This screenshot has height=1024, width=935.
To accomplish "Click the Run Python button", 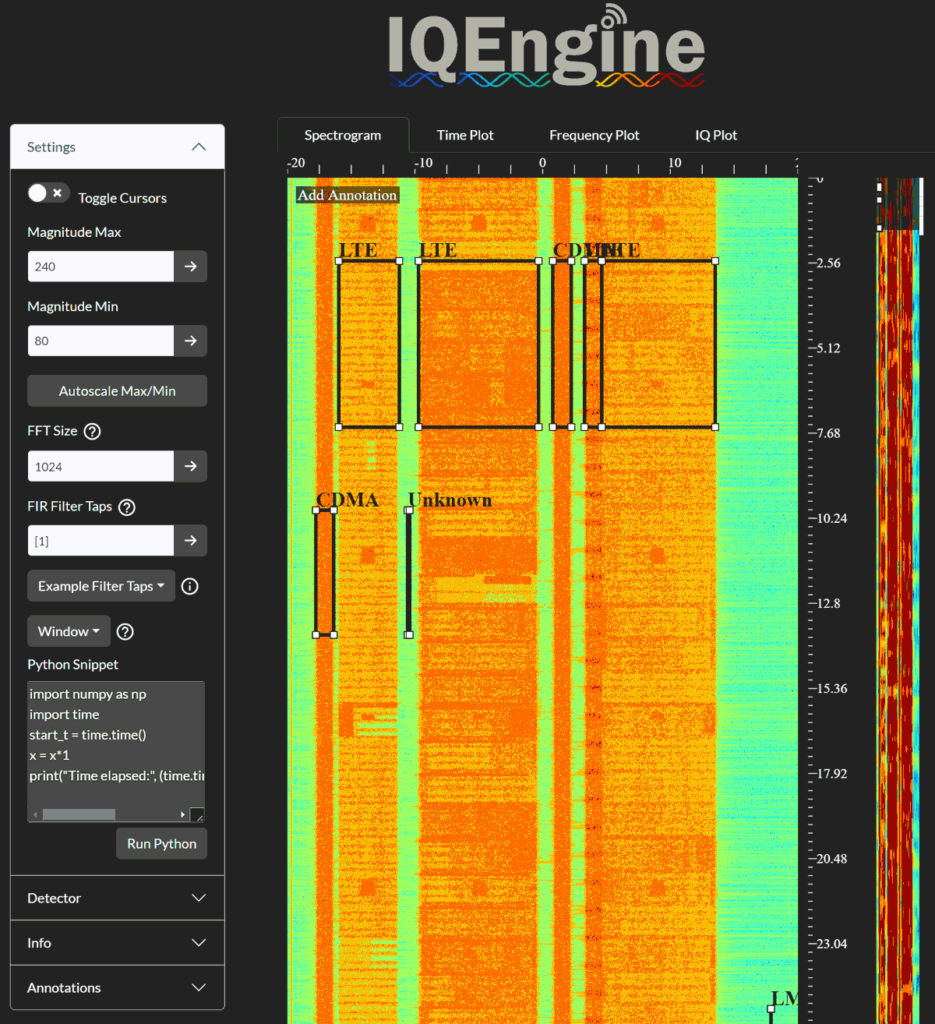I will tap(161, 844).
